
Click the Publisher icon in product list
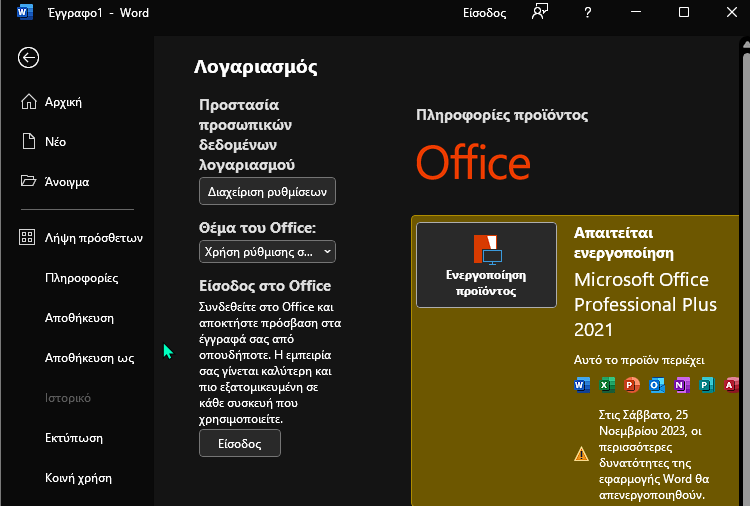[707, 385]
